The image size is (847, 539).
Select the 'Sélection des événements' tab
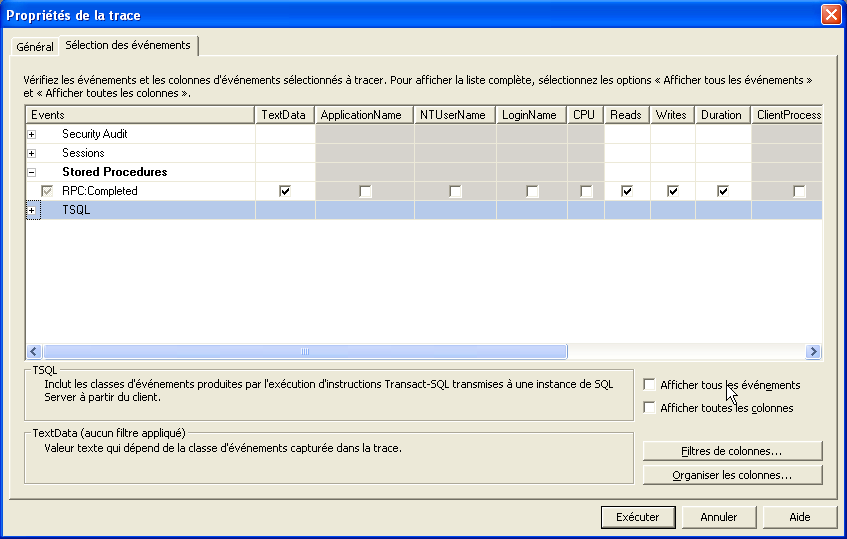[128, 46]
